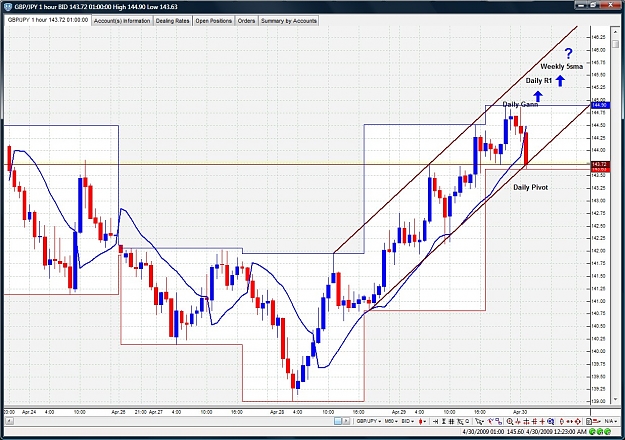The image size is (625, 440).
Task: Open the Dealing Rates tab
Action: click(x=172, y=21)
